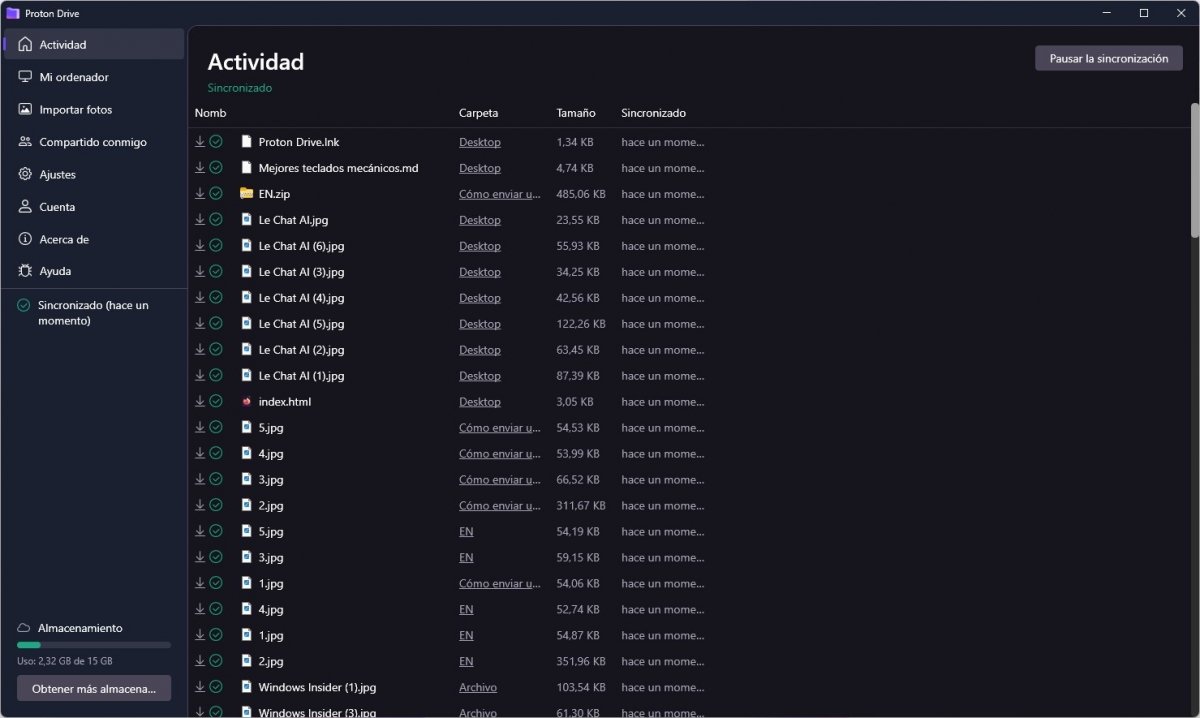
Task: Click the Actividad home icon in sidebar
Action: [x=25, y=45]
